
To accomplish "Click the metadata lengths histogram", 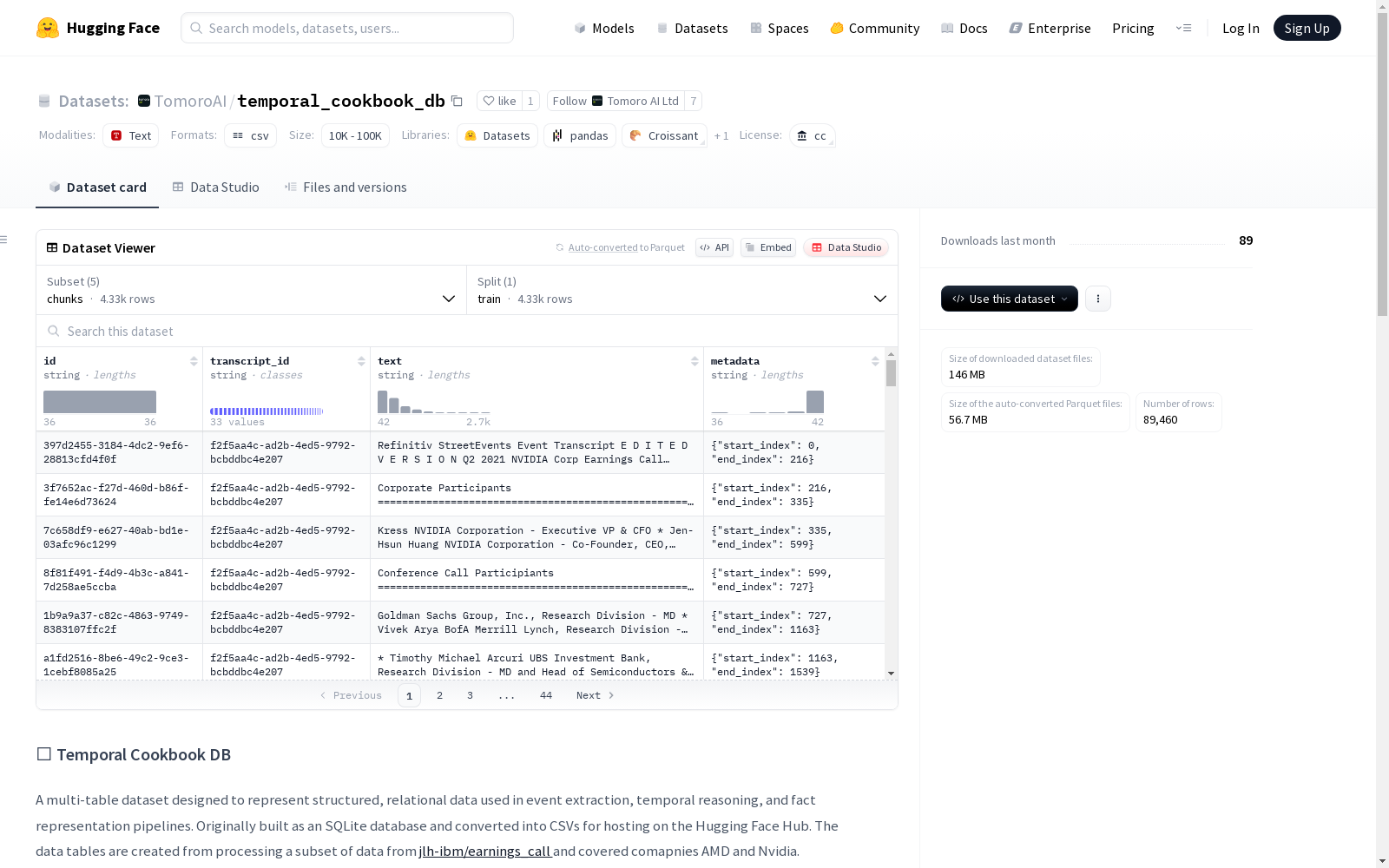I will [767, 402].
